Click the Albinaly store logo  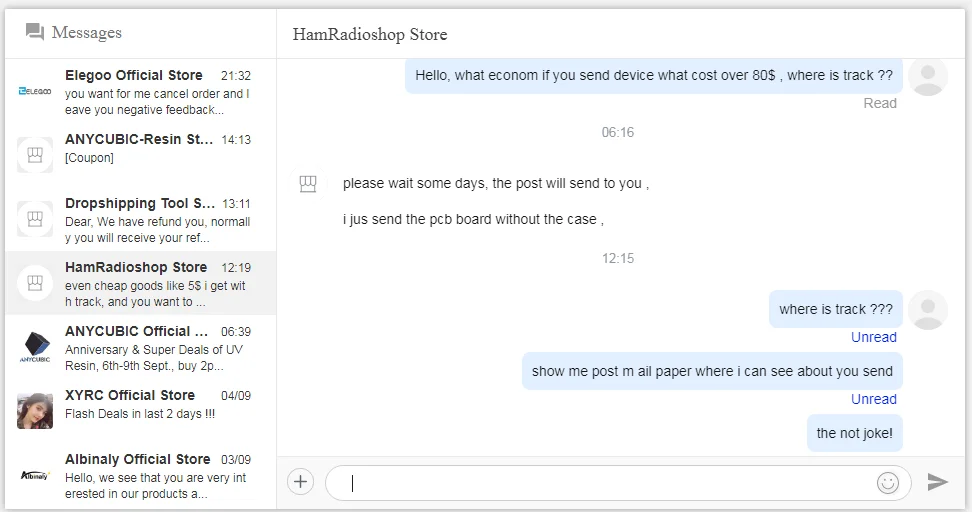click(35, 475)
